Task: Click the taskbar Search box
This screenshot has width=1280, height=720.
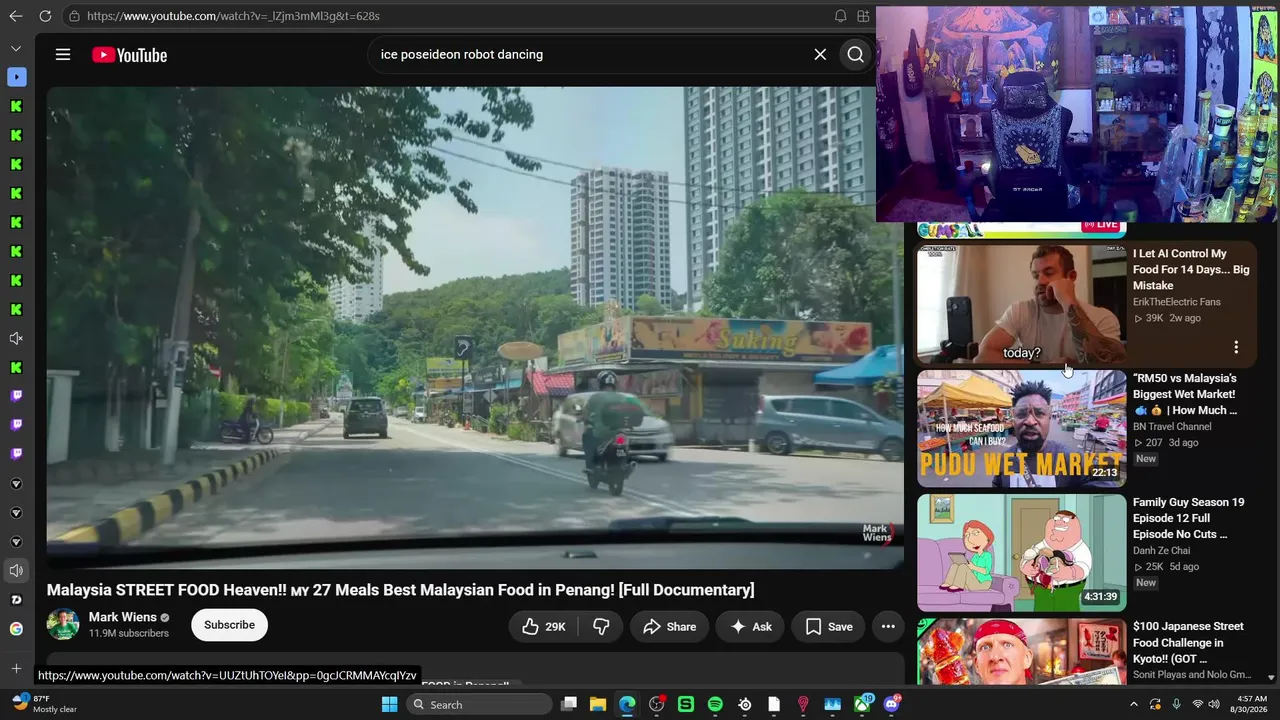Action: coord(480,705)
